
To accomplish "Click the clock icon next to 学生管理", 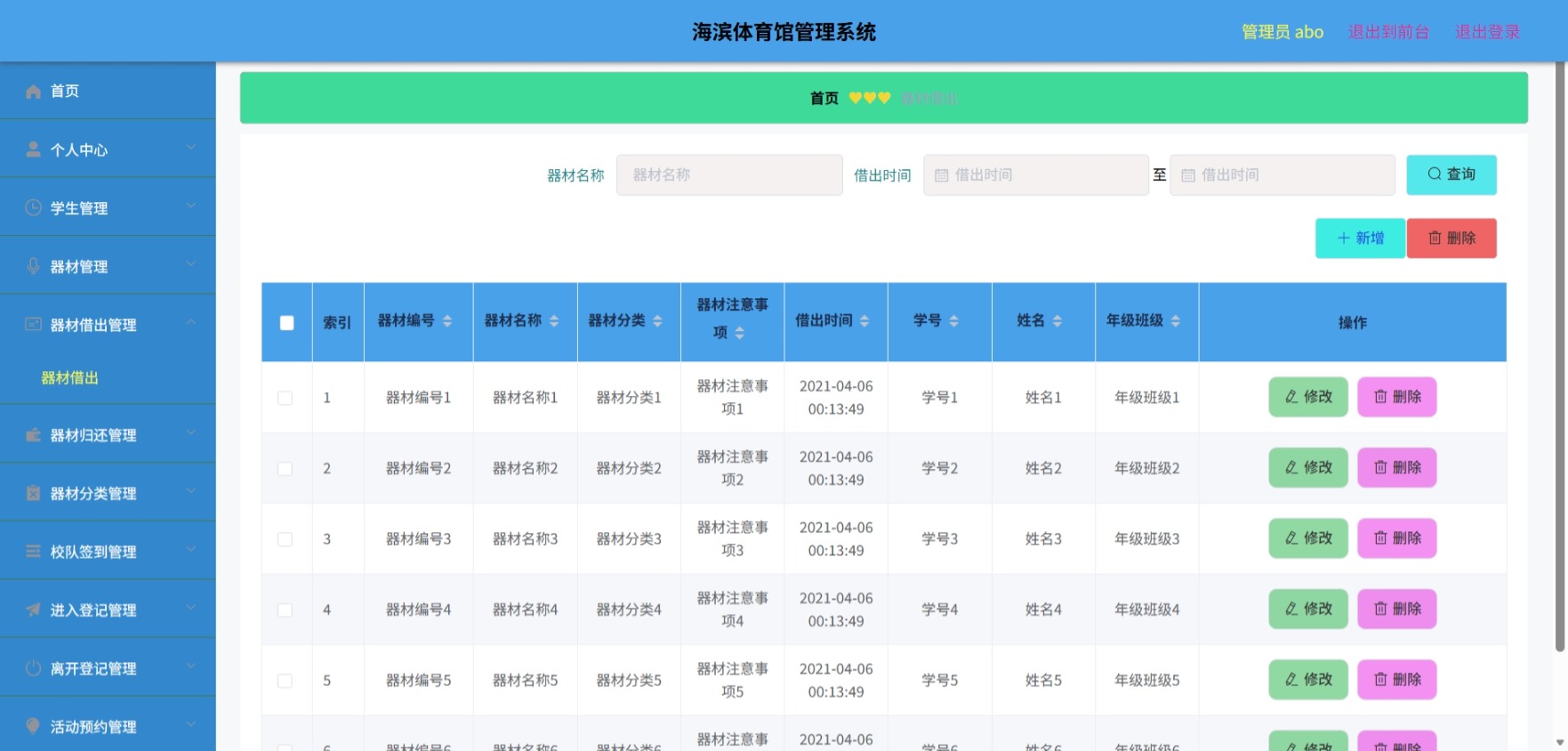I will coord(33,207).
